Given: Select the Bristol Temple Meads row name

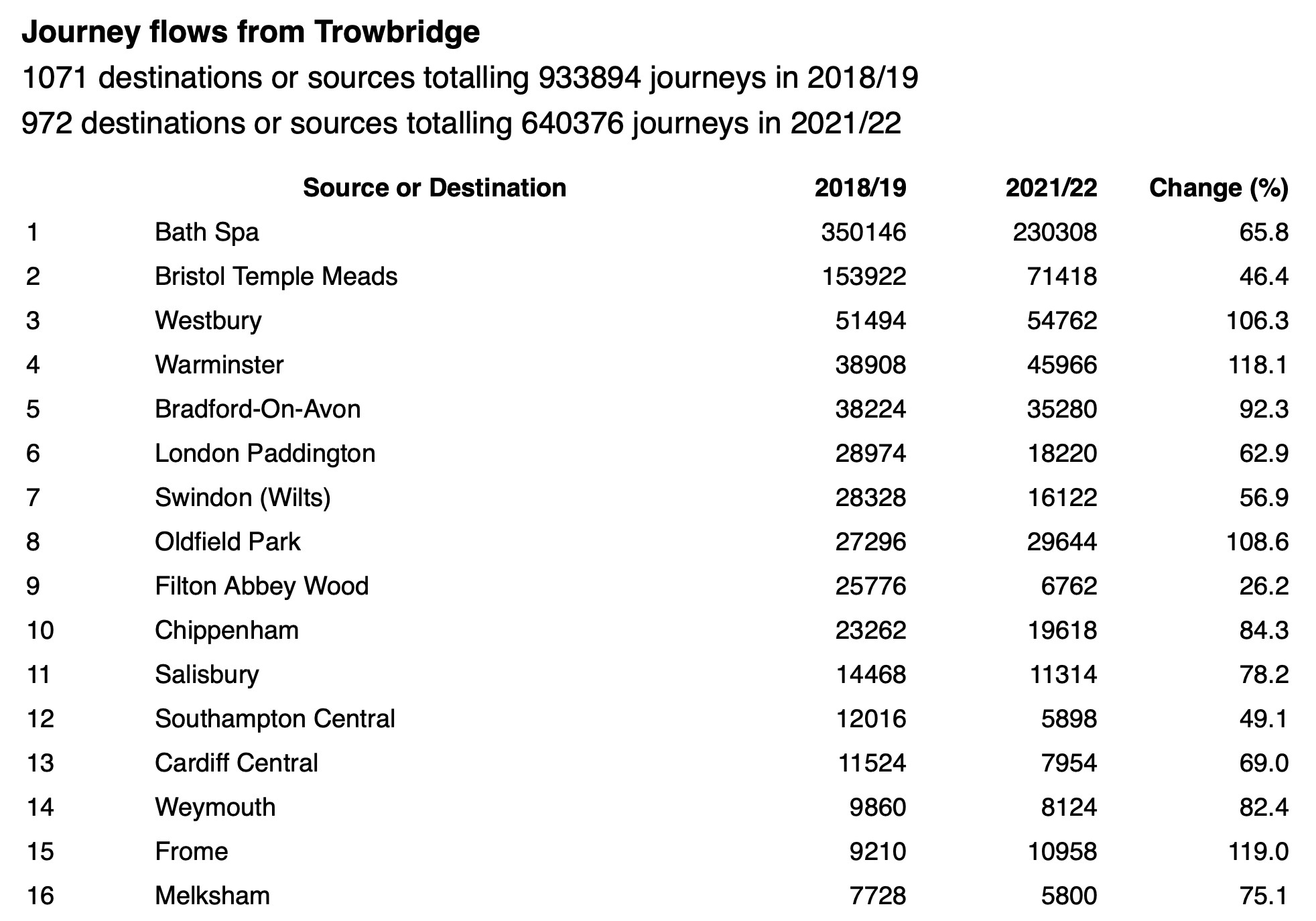Looking at the screenshot, I should [x=276, y=276].
